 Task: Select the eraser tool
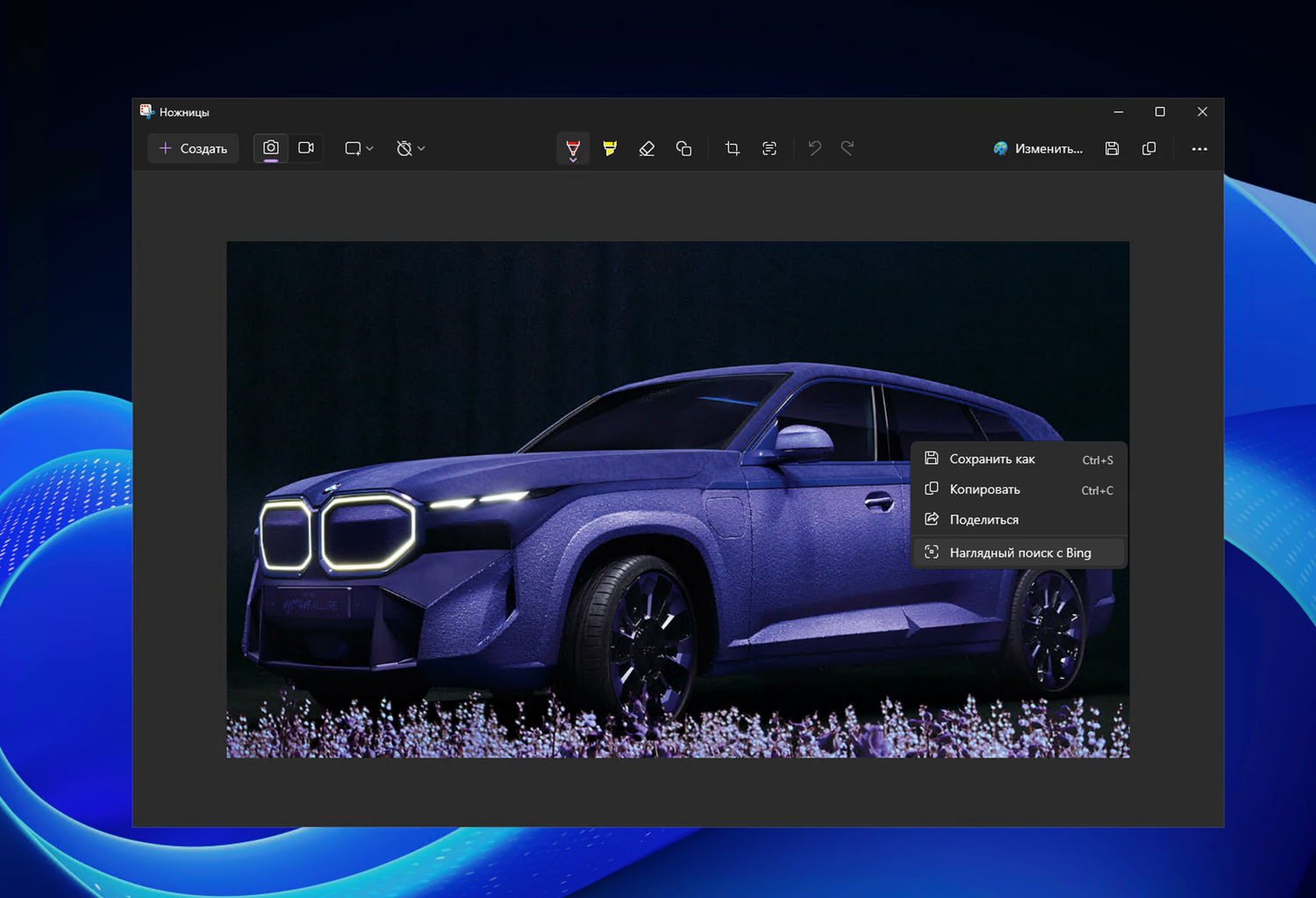click(647, 148)
